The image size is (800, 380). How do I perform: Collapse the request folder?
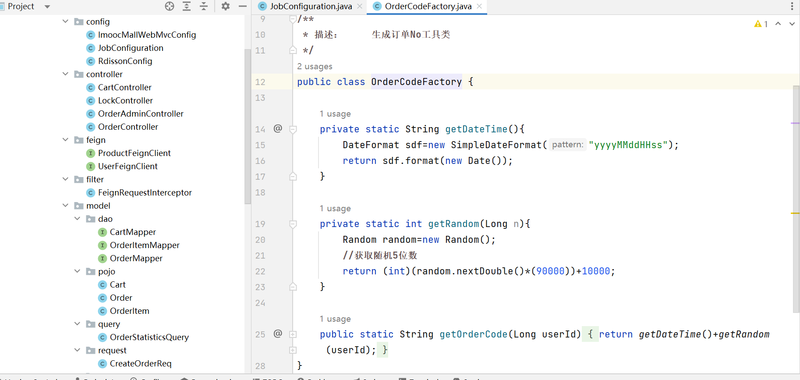pos(77,350)
